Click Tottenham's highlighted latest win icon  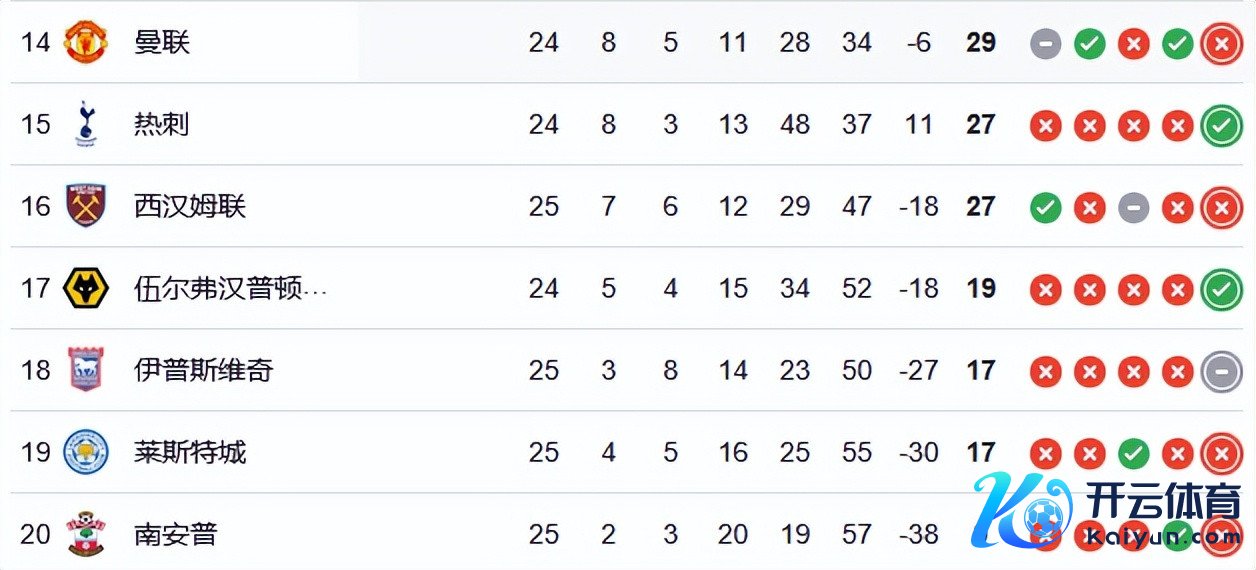[x=1221, y=125]
